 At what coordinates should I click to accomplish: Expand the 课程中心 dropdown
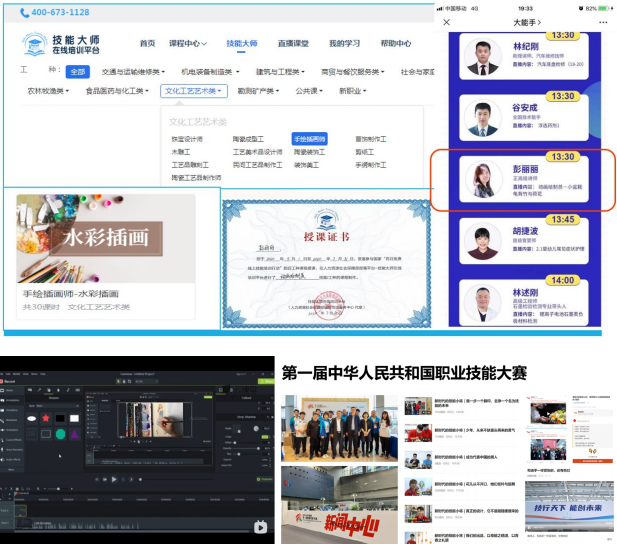187,44
